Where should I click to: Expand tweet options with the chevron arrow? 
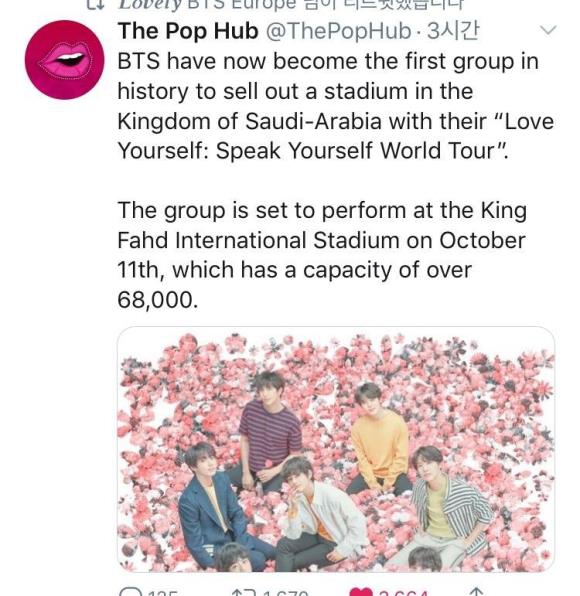point(548,30)
